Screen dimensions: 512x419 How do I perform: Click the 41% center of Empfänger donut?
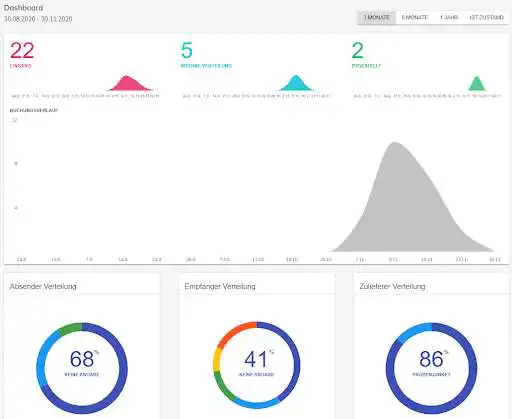(x=256, y=359)
